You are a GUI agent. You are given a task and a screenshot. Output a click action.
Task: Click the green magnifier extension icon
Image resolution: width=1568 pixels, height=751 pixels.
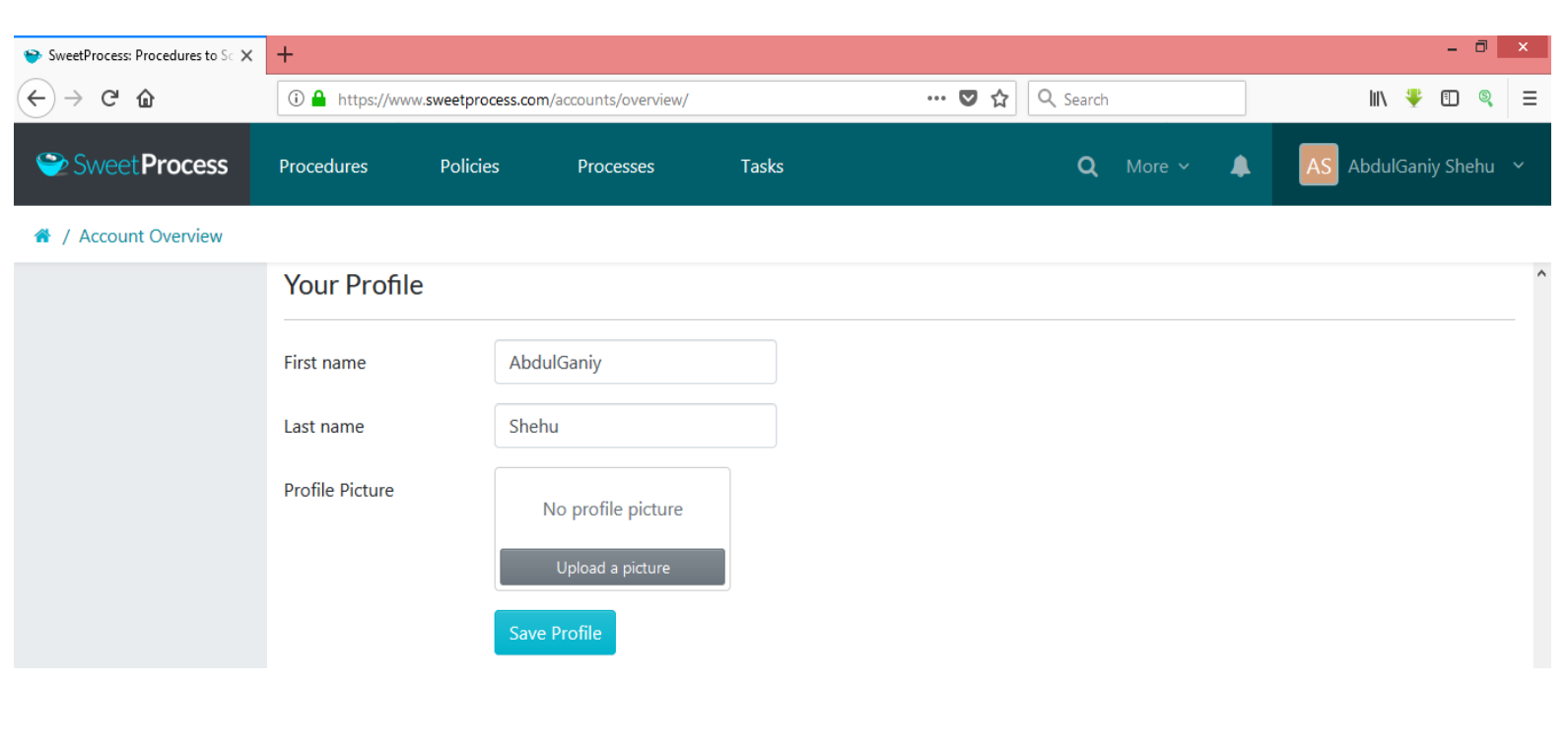pos(1486,98)
